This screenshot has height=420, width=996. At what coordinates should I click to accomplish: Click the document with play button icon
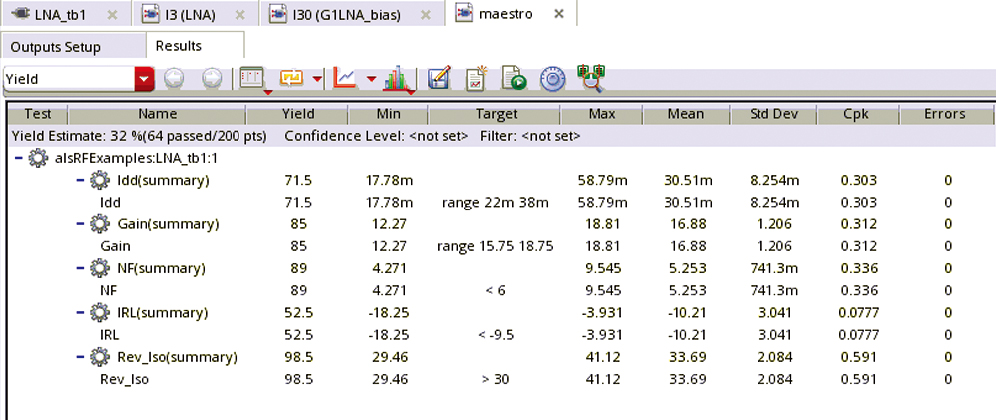[x=513, y=79]
